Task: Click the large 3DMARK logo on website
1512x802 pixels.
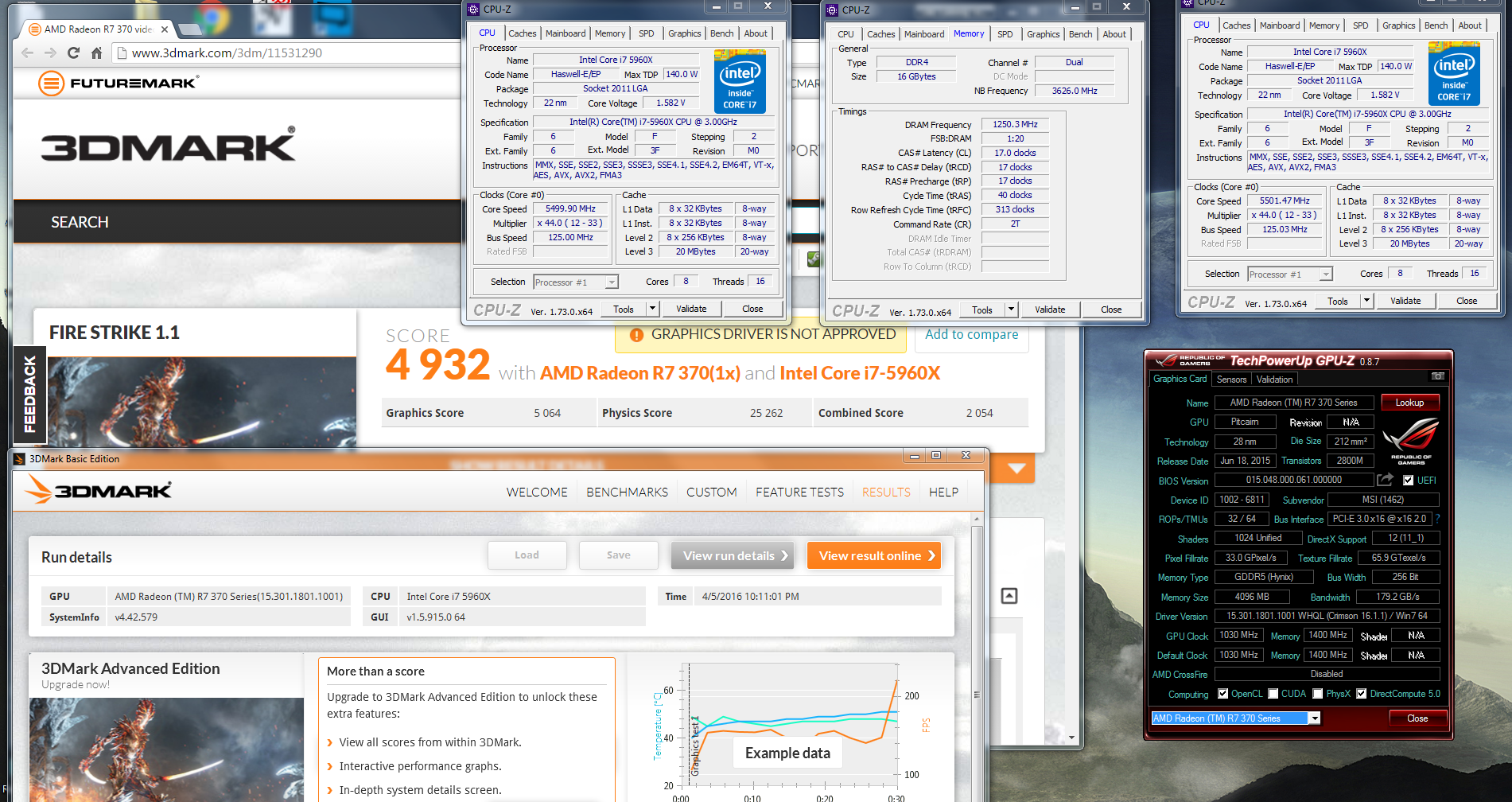Action: [x=168, y=146]
